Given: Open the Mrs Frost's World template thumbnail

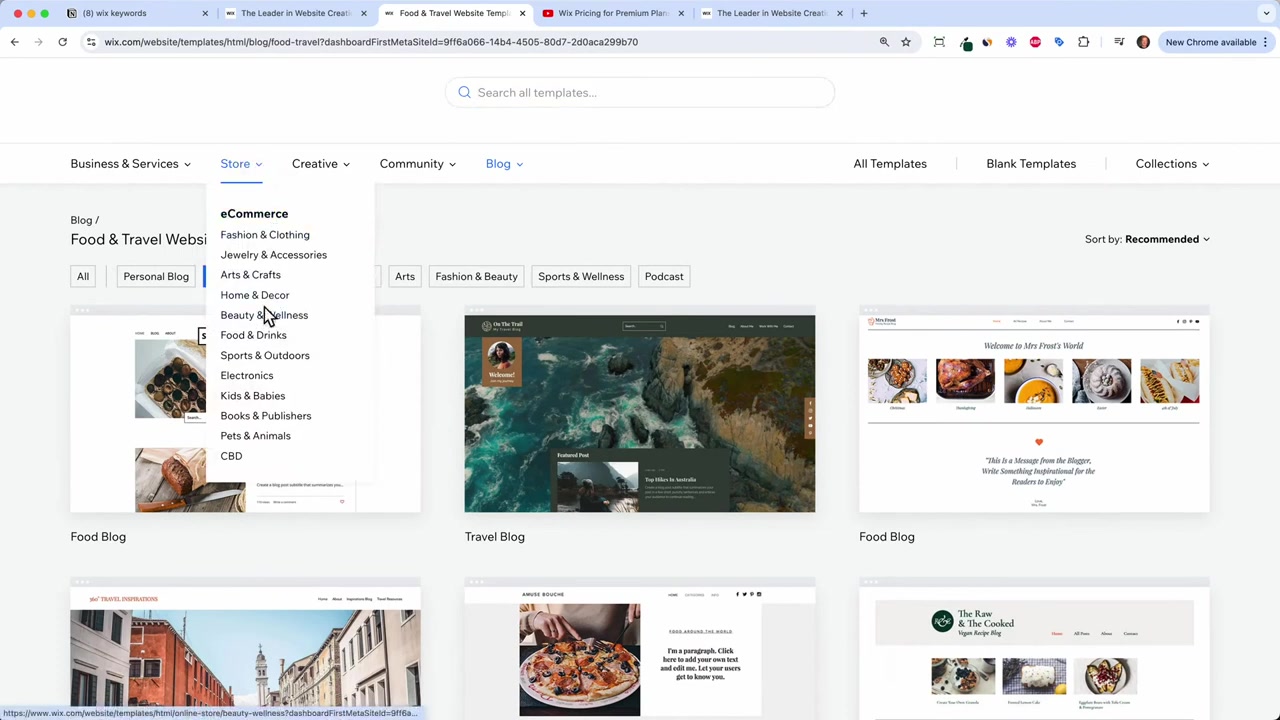Looking at the screenshot, I should click(1034, 410).
